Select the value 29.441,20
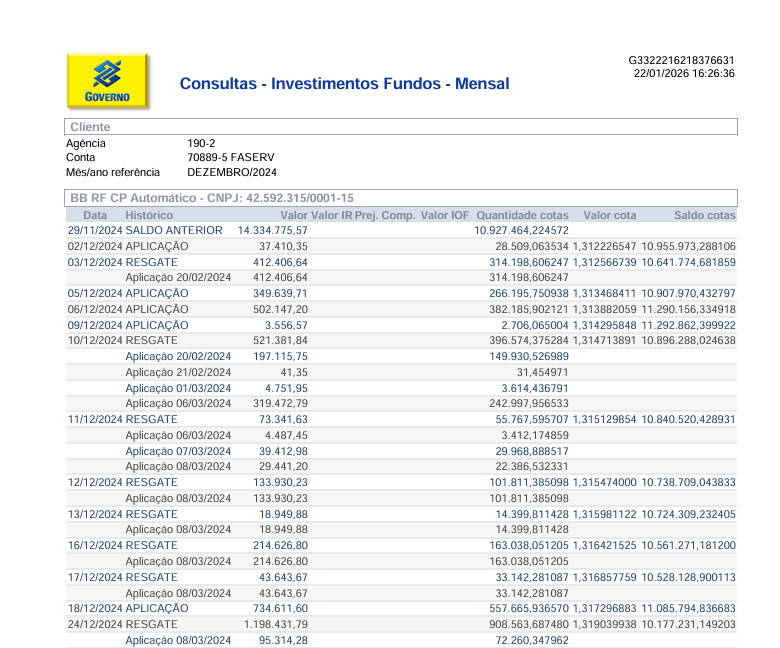Viewport: 780px width, 648px height. [283, 466]
